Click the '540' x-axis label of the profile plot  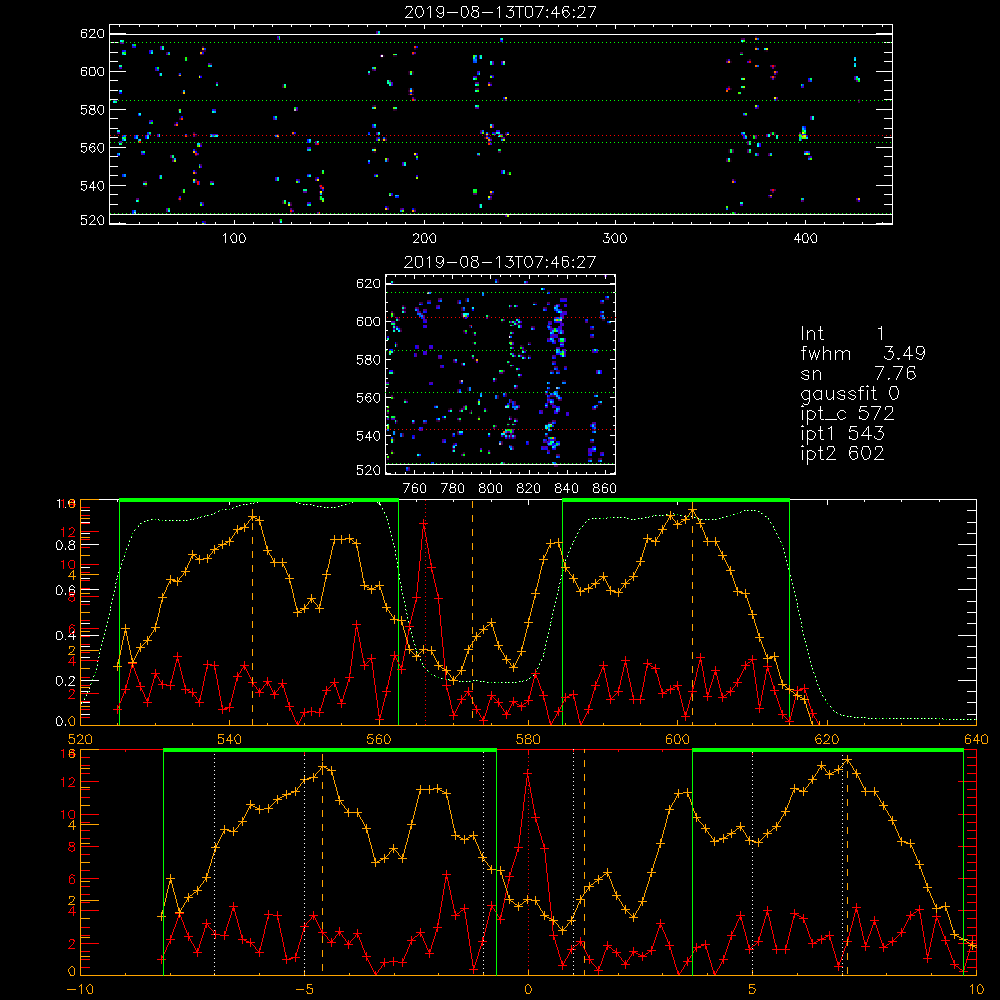pos(229,739)
